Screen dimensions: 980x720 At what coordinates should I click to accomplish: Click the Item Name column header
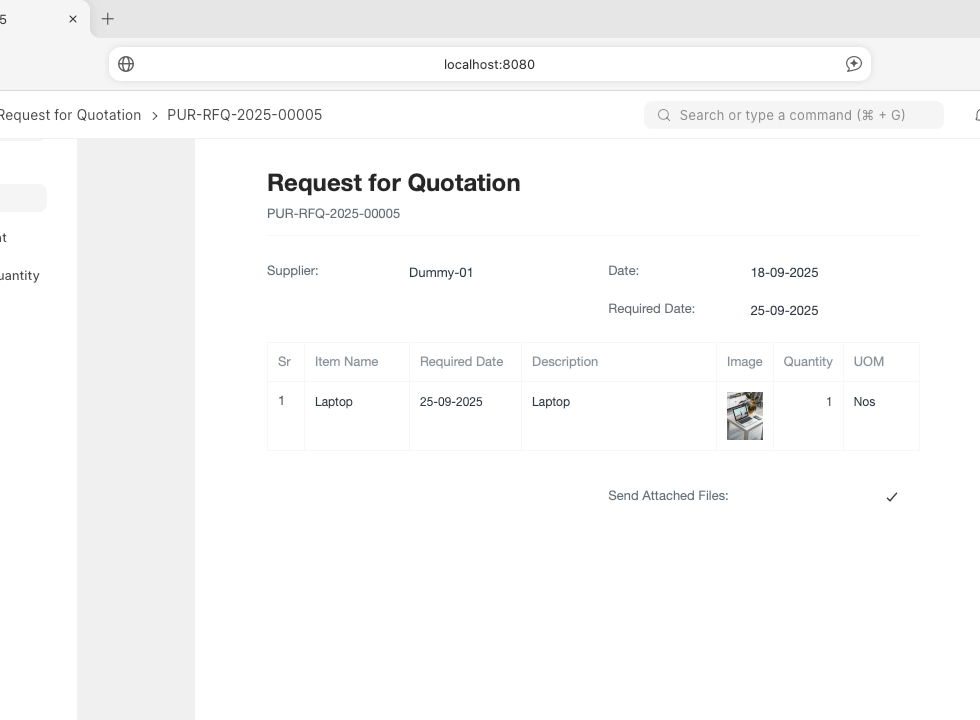tap(346, 362)
